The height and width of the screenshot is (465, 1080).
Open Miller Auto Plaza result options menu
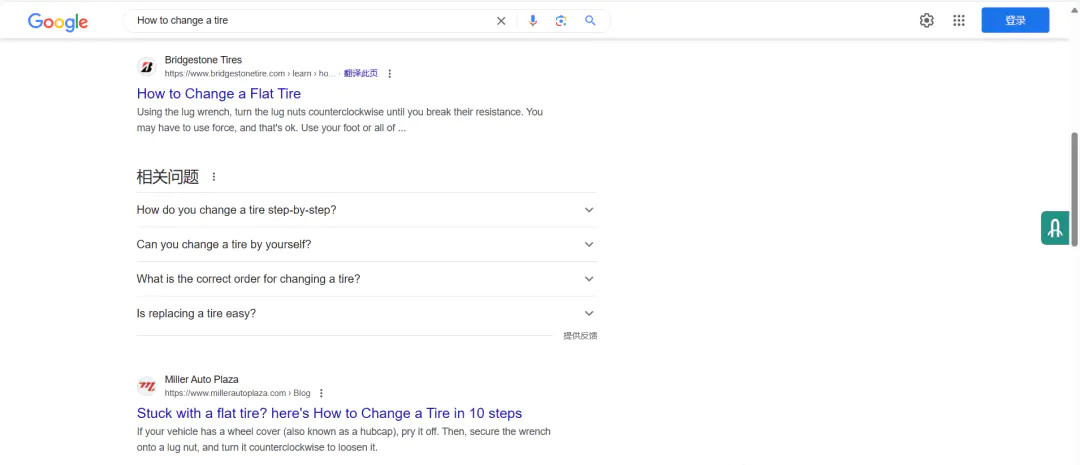tap(321, 393)
